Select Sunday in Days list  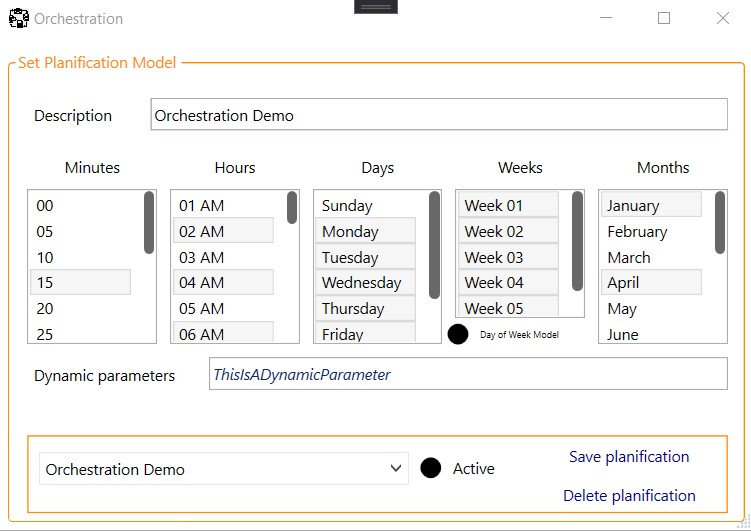click(365, 205)
